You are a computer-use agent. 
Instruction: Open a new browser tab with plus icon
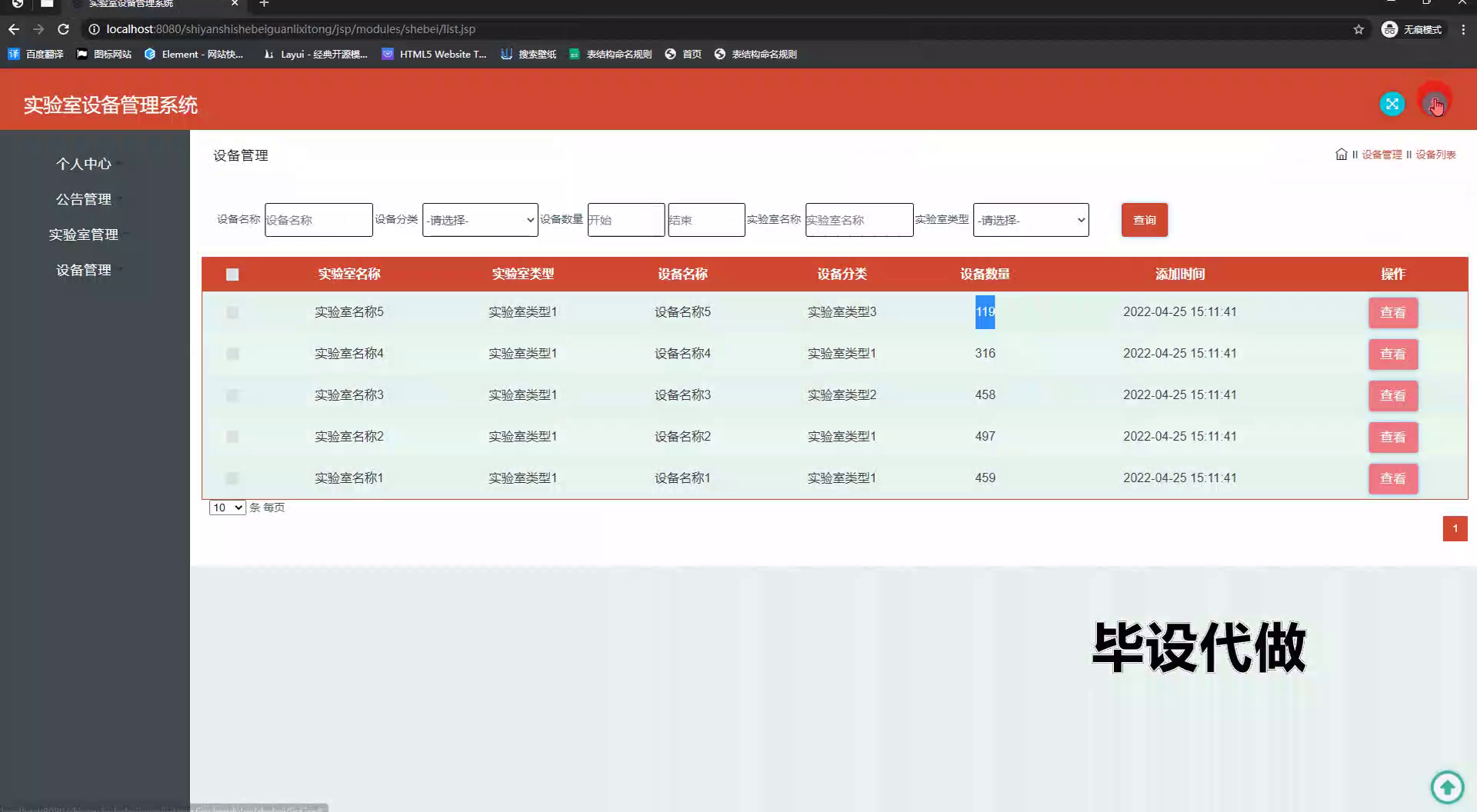coord(264,4)
